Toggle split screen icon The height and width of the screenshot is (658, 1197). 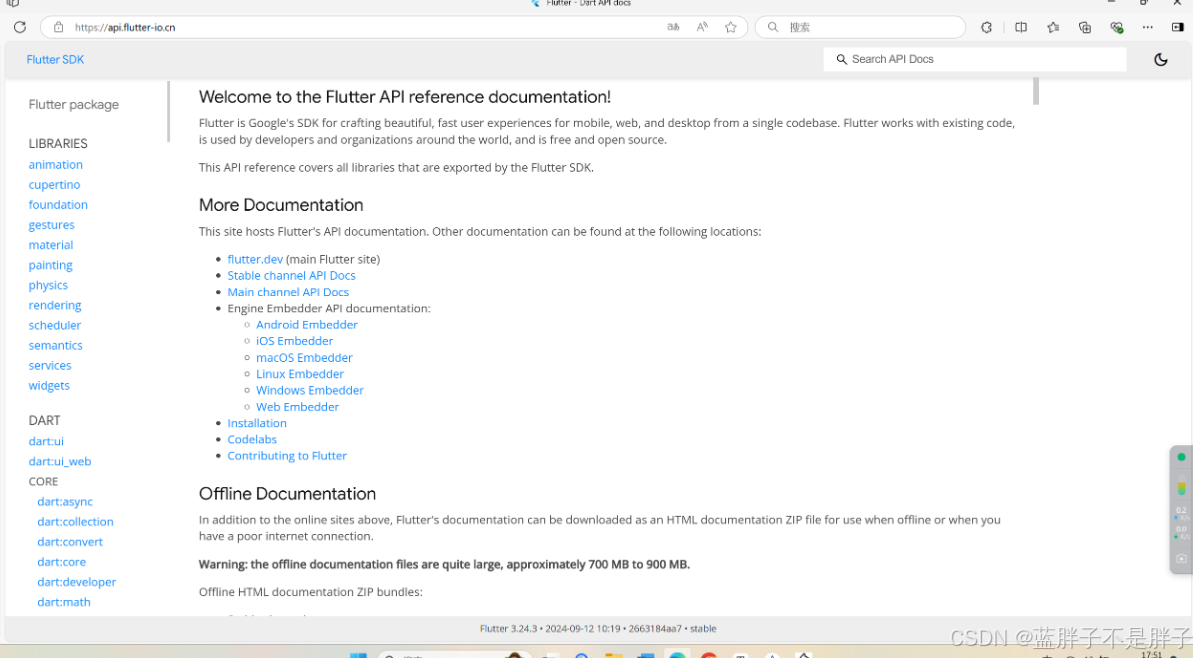click(1021, 27)
